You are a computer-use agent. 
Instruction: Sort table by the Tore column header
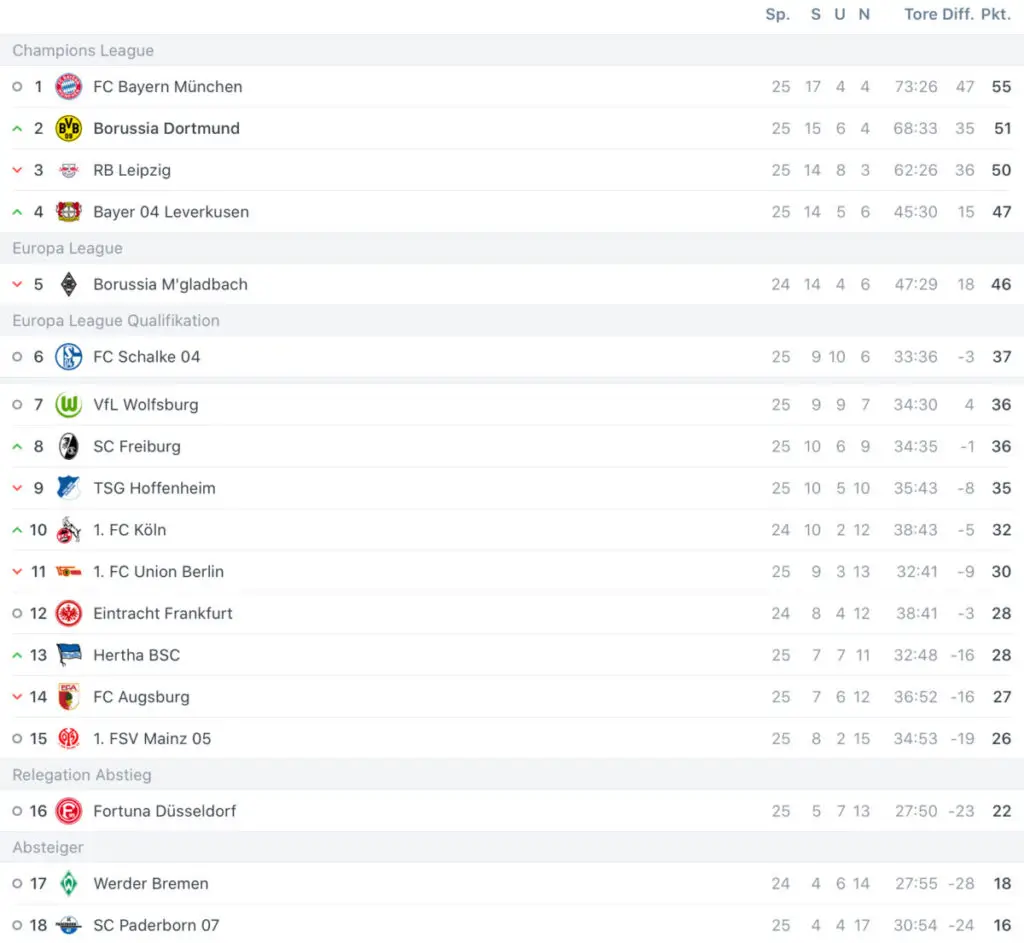click(921, 14)
